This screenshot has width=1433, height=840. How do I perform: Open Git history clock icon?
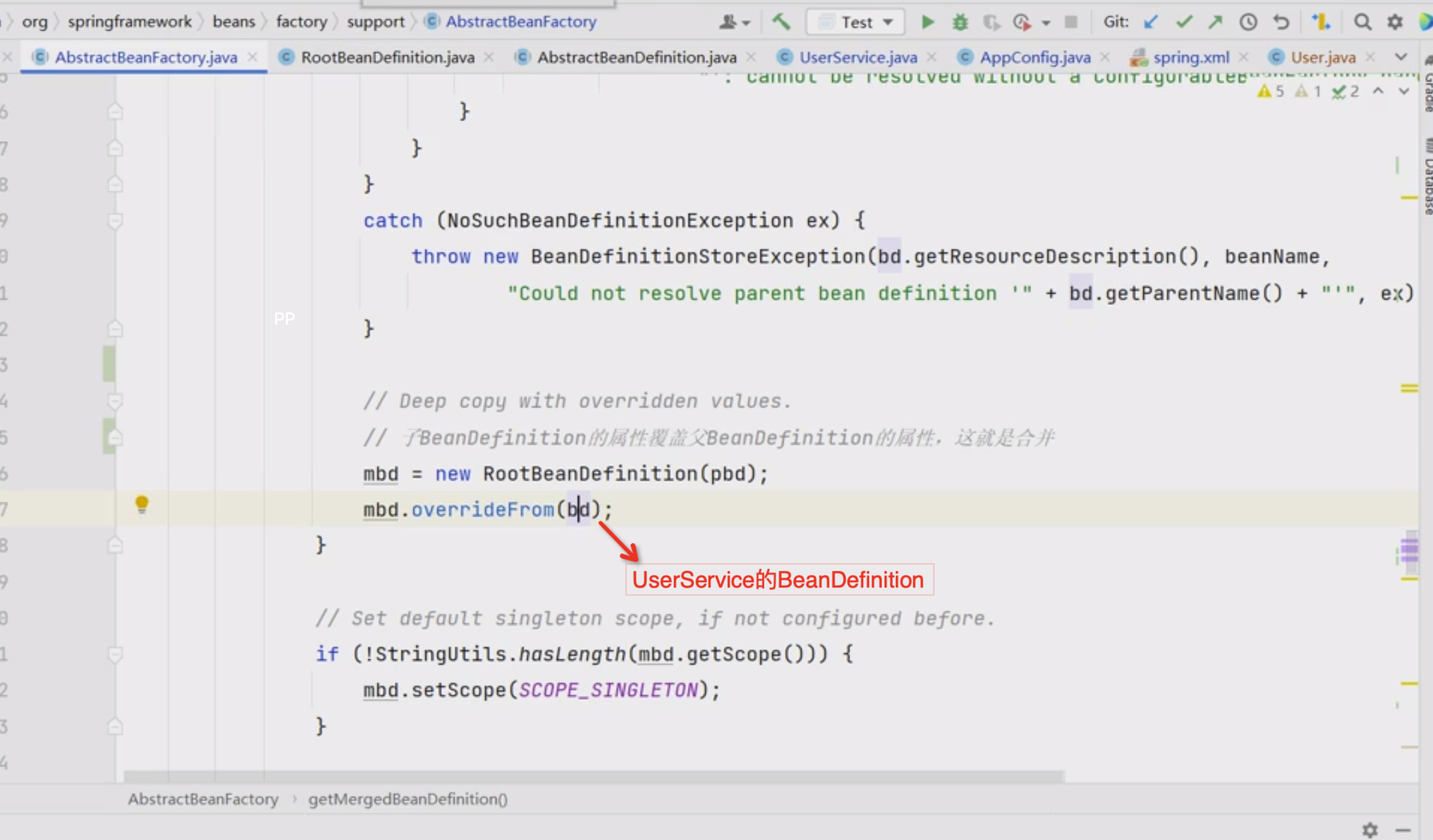(x=1248, y=23)
